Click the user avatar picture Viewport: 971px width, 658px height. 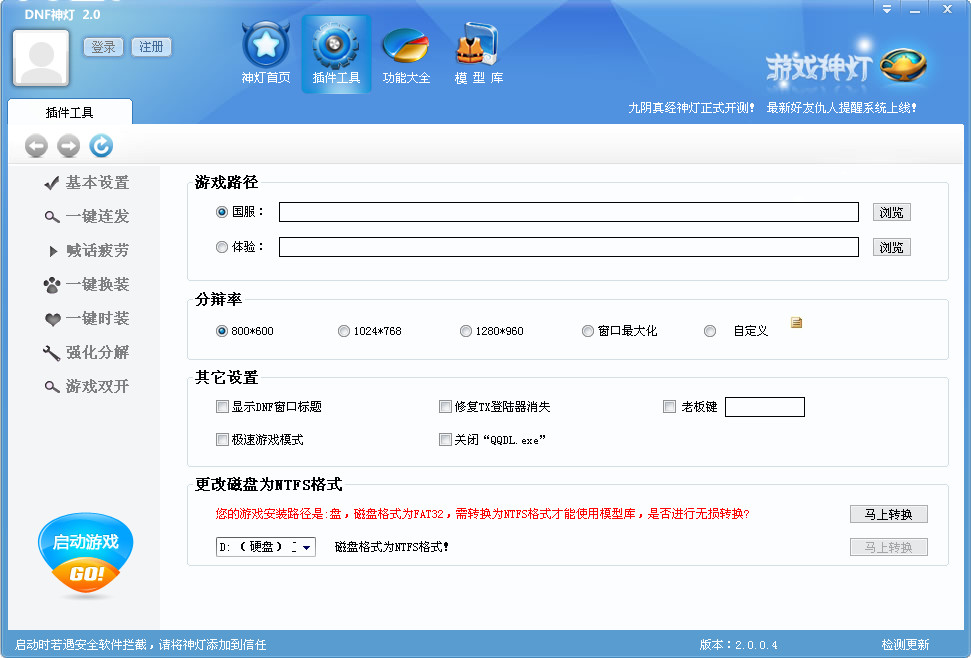[x=41, y=58]
